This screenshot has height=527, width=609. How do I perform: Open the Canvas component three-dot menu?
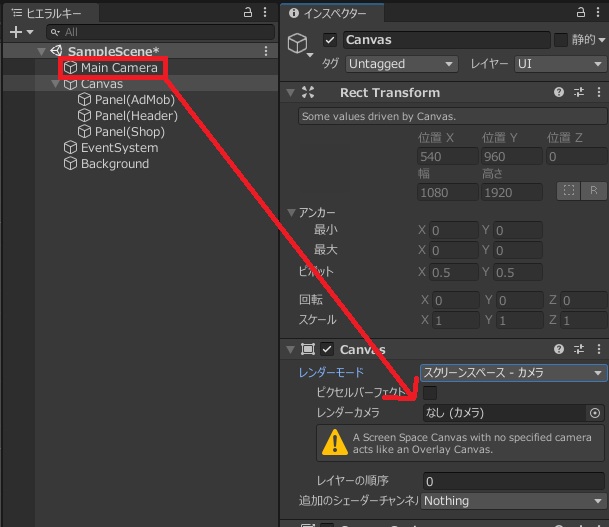point(598,349)
